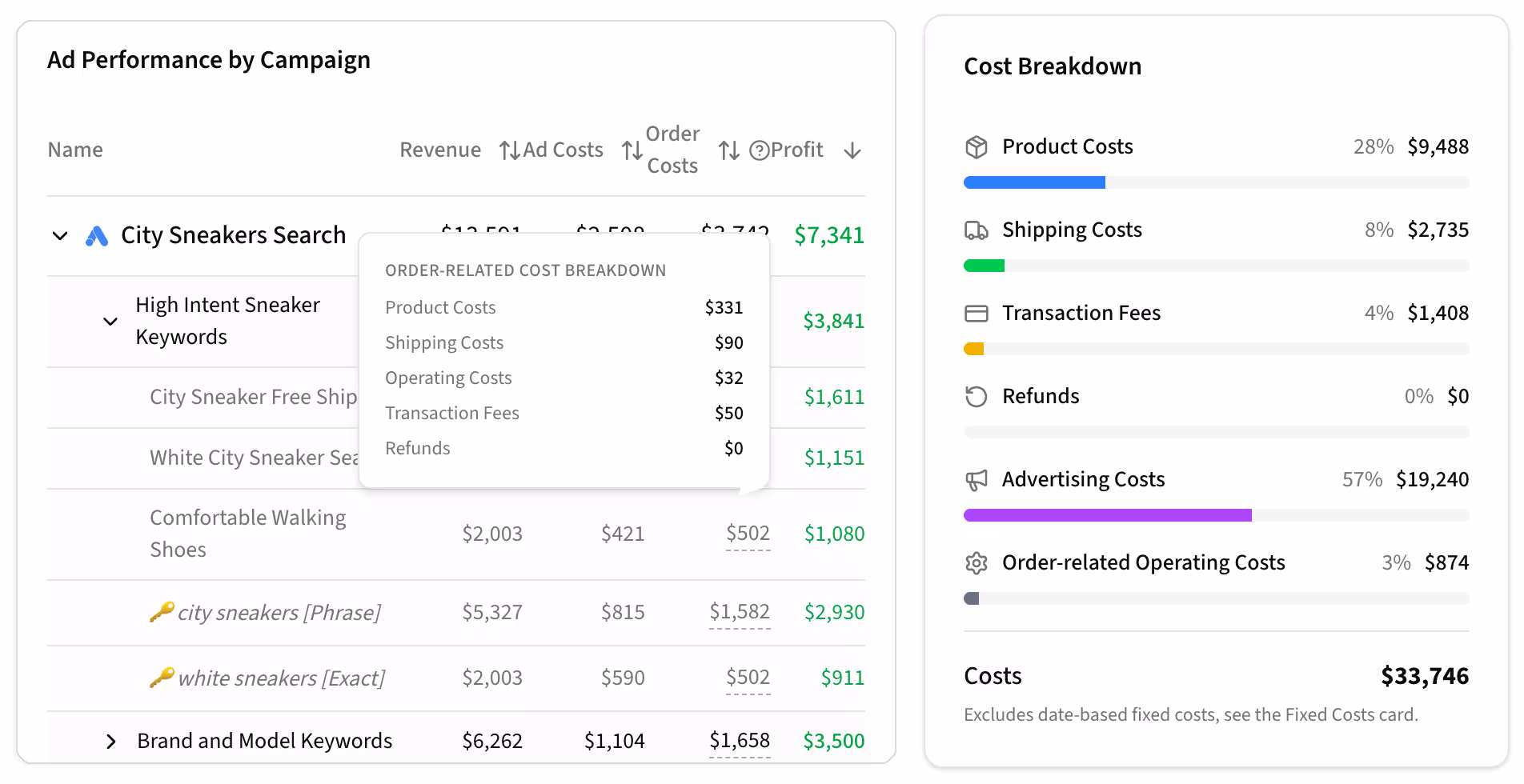1524x784 pixels.
Task: Click the $590 ad costs value
Action: (623, 678)
